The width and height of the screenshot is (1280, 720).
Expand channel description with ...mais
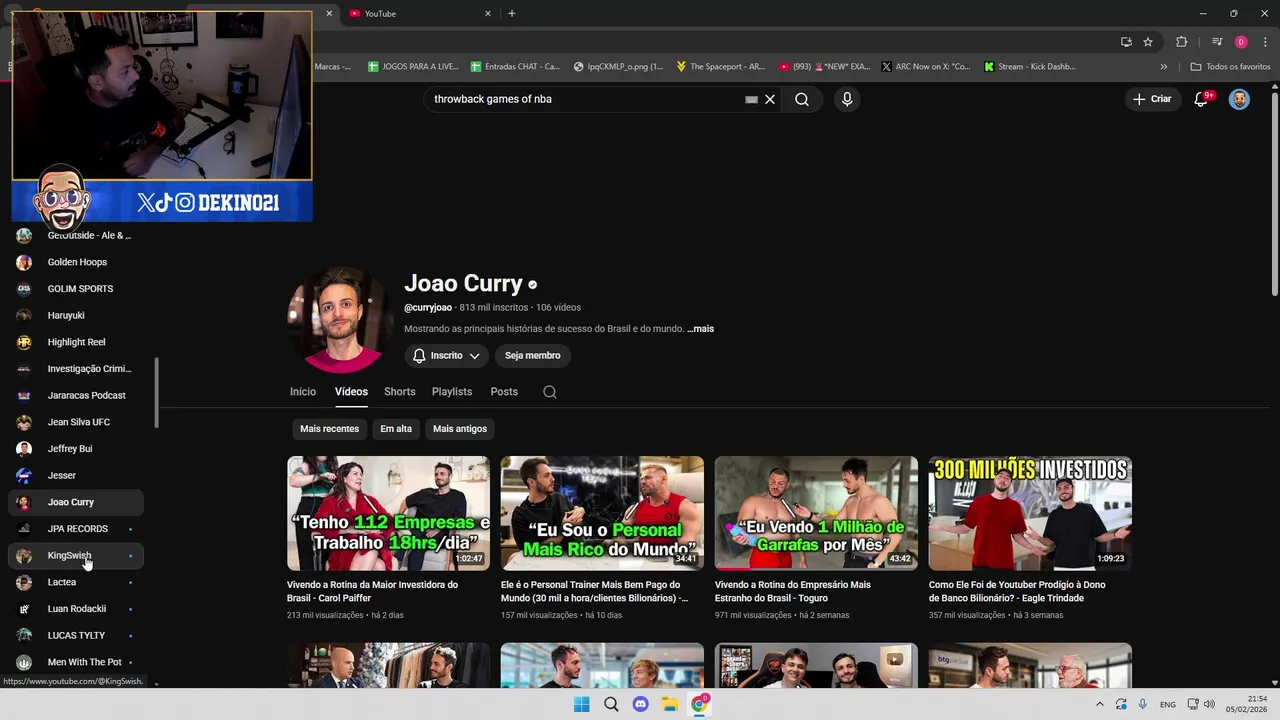[x=700, y=329]
